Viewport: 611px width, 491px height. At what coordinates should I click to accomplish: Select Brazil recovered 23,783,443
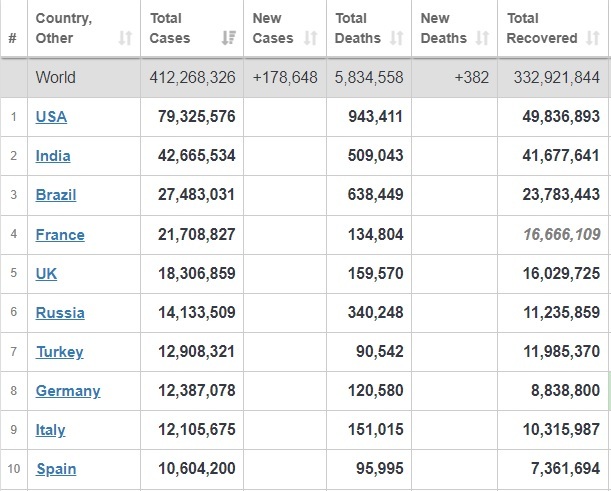(561, 195)
